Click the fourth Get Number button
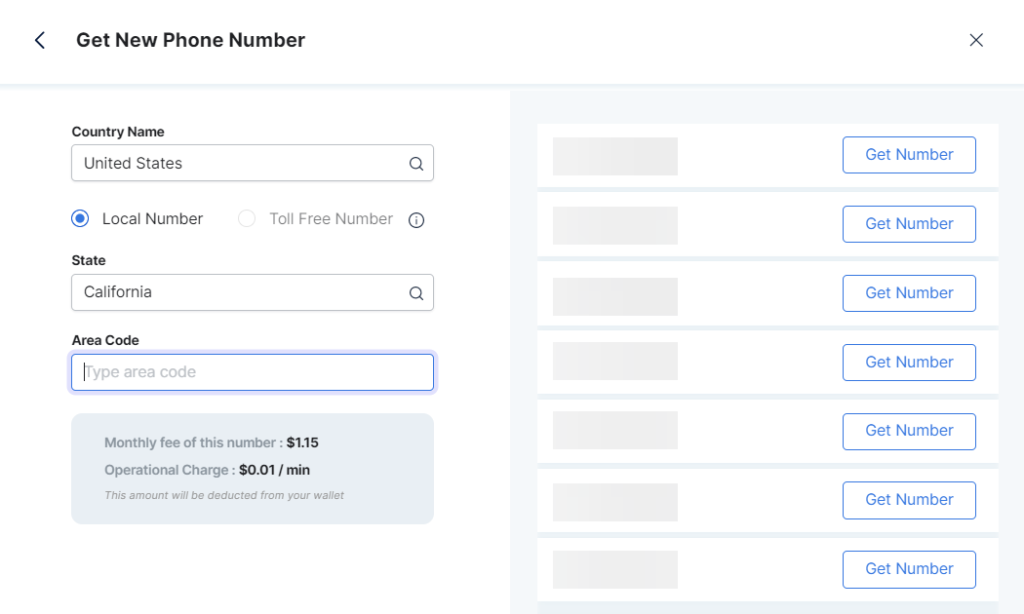The image size is (1024, 614). (908, 362)
